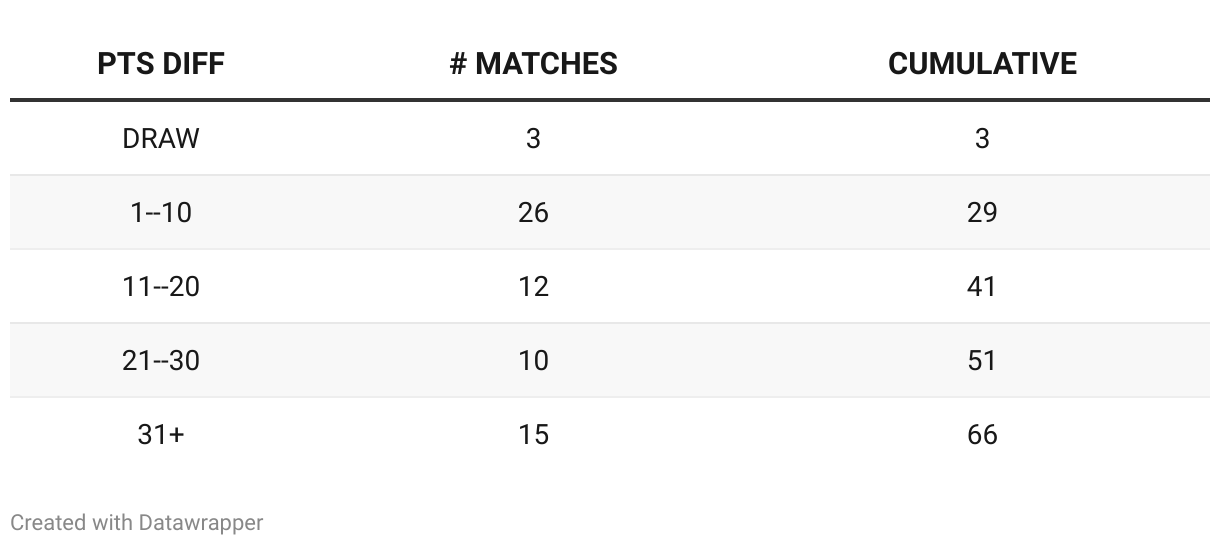Select the DRAW row label
This screenshot has width=1220, height=546.
[161, 138]
